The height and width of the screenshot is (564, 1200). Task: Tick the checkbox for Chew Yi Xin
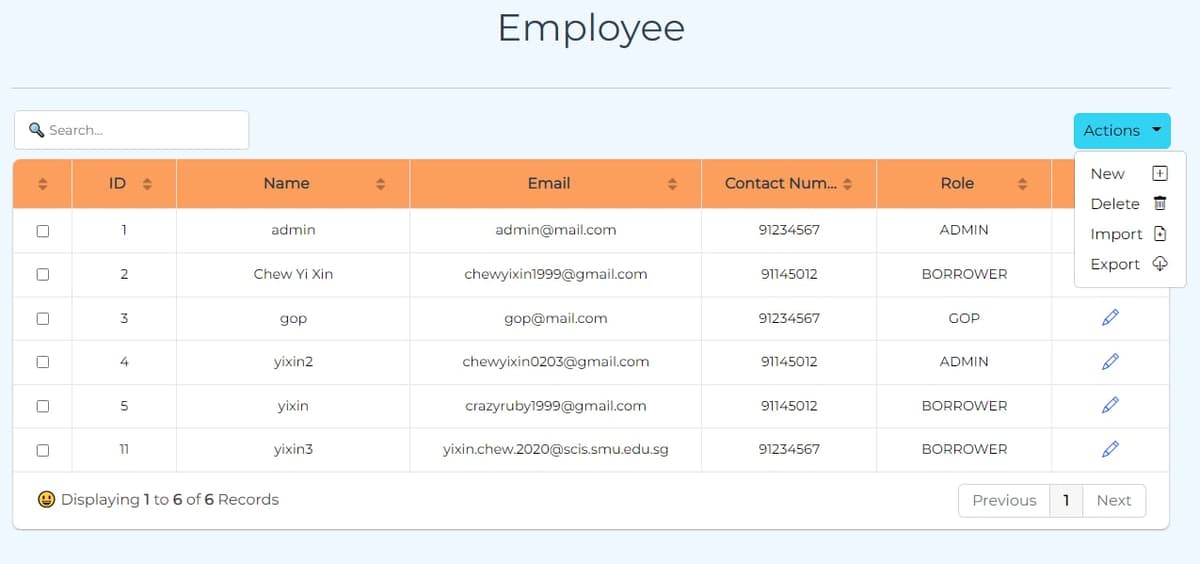pos(42,274)
